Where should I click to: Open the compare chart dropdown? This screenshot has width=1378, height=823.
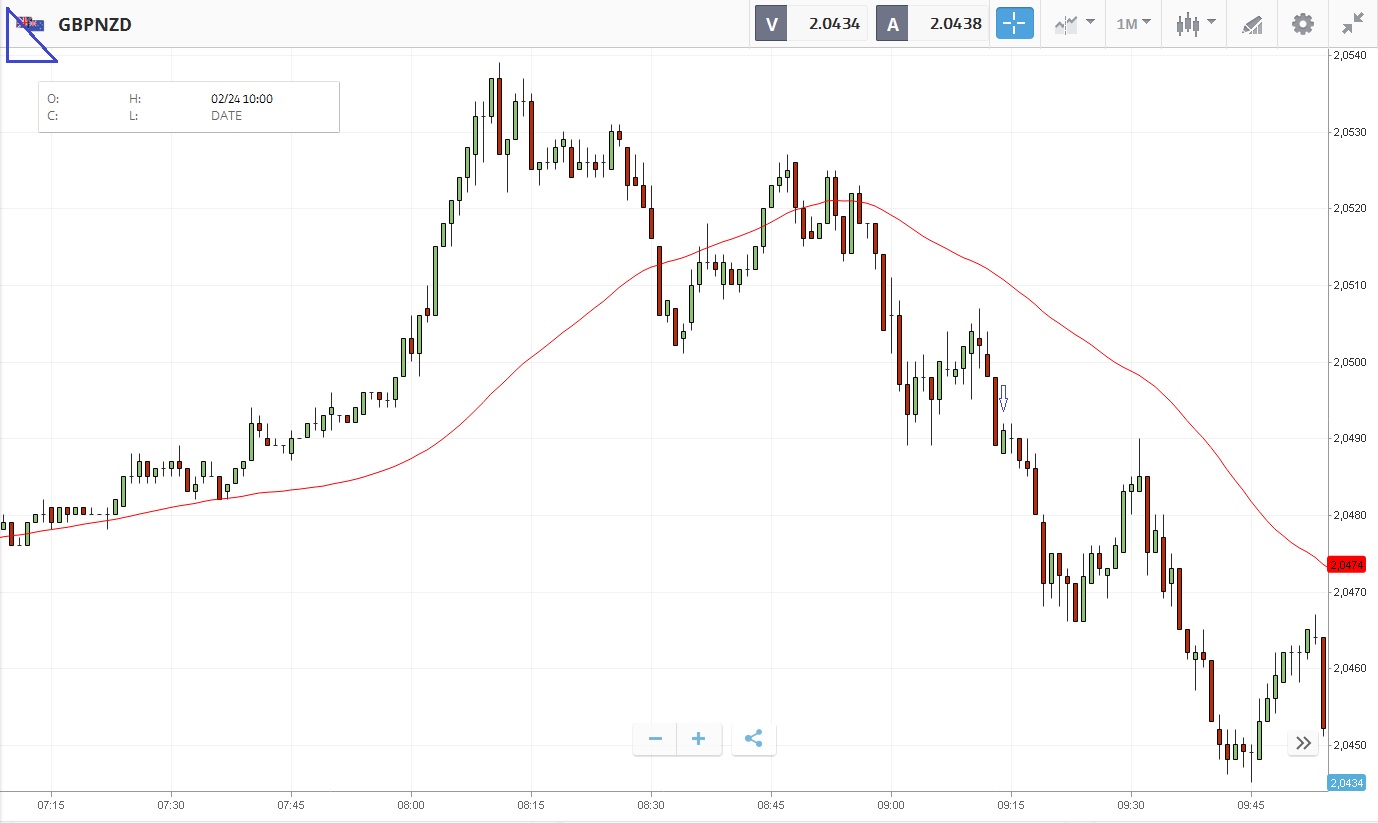(x=1074, y=23)
